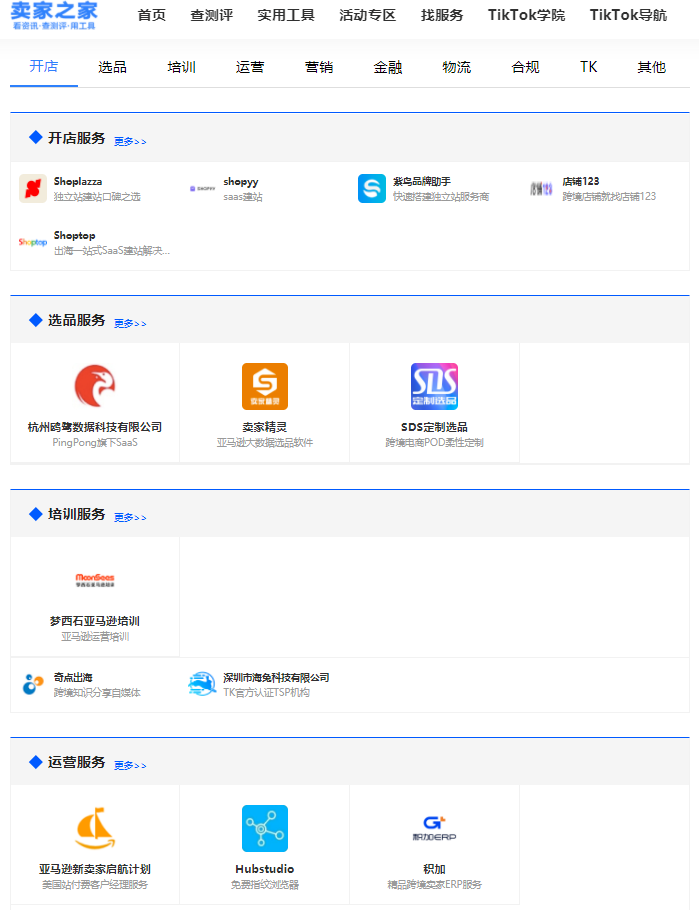
Task: Open the Shoplazza name link
Action: click(78, 182)
